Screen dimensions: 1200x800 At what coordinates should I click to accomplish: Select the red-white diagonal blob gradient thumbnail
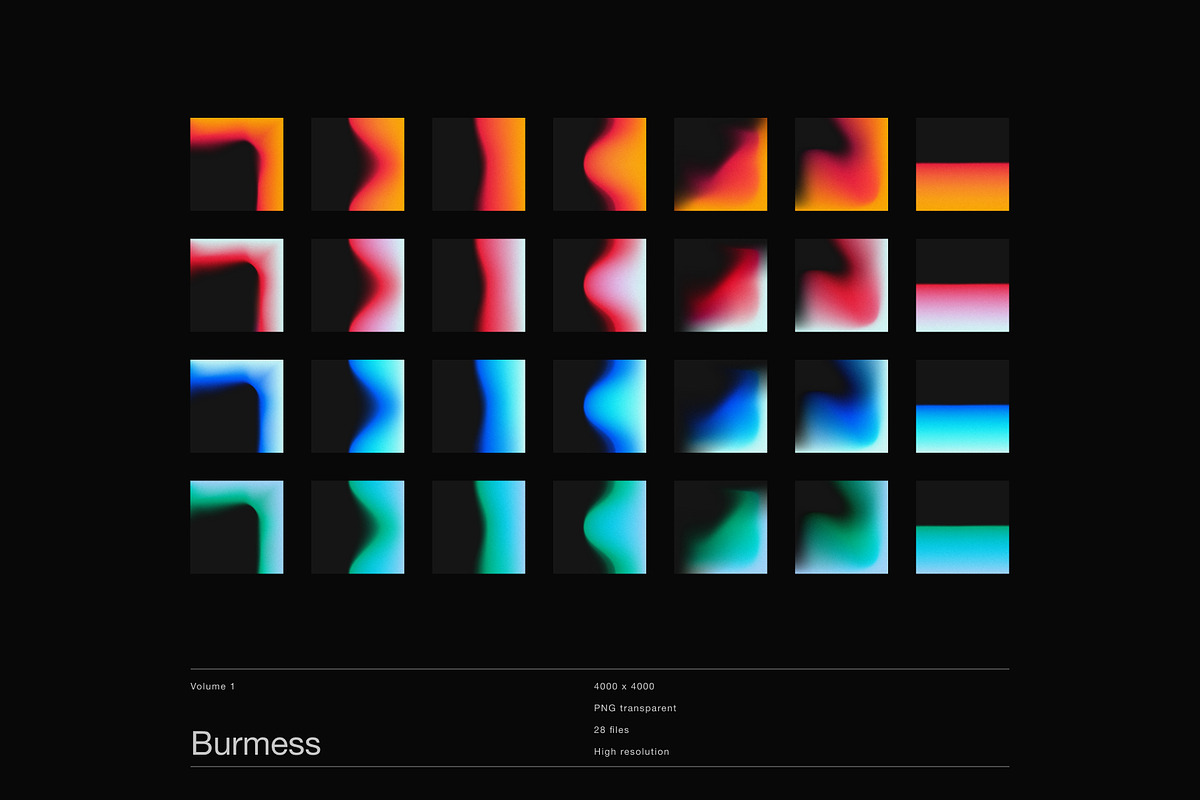coord(720,285)
